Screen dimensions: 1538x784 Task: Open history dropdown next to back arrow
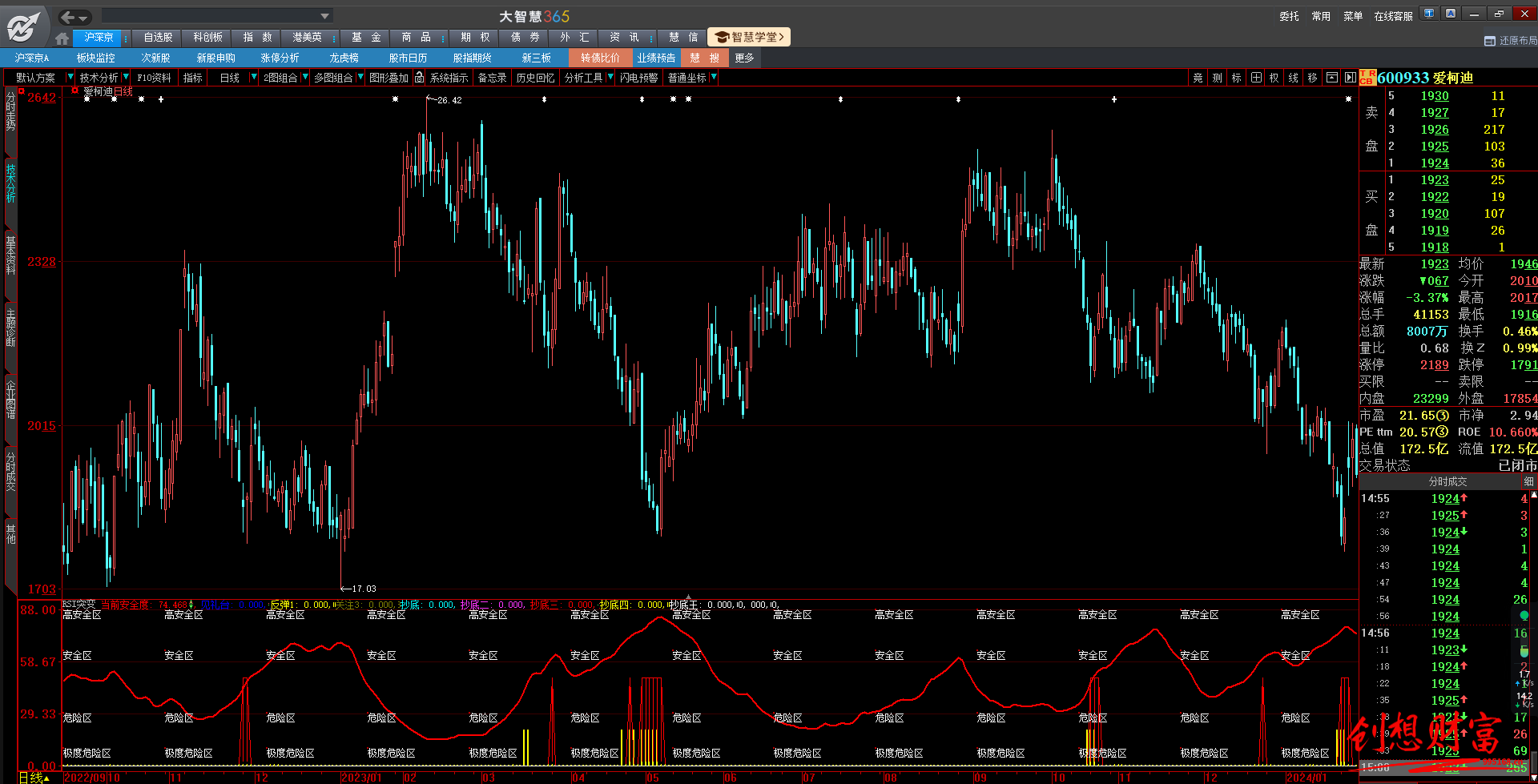[83, 17]
